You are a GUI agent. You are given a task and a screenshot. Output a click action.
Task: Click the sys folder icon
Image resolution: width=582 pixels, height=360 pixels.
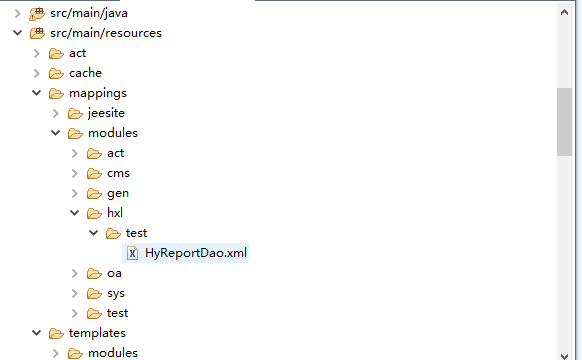pos(94,294)
